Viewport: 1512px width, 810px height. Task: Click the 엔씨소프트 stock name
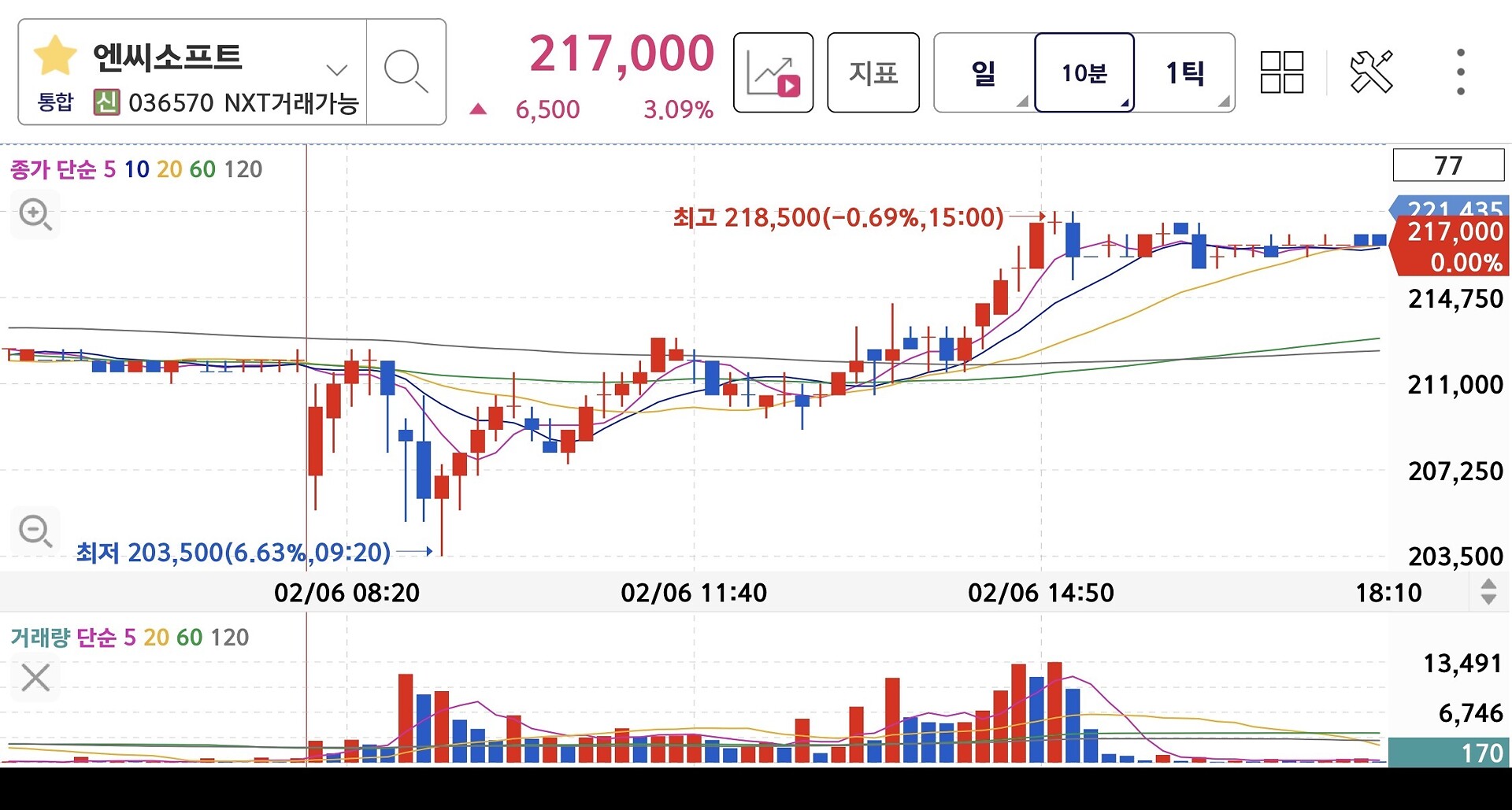pyautogui.click(x=167, y=57)
